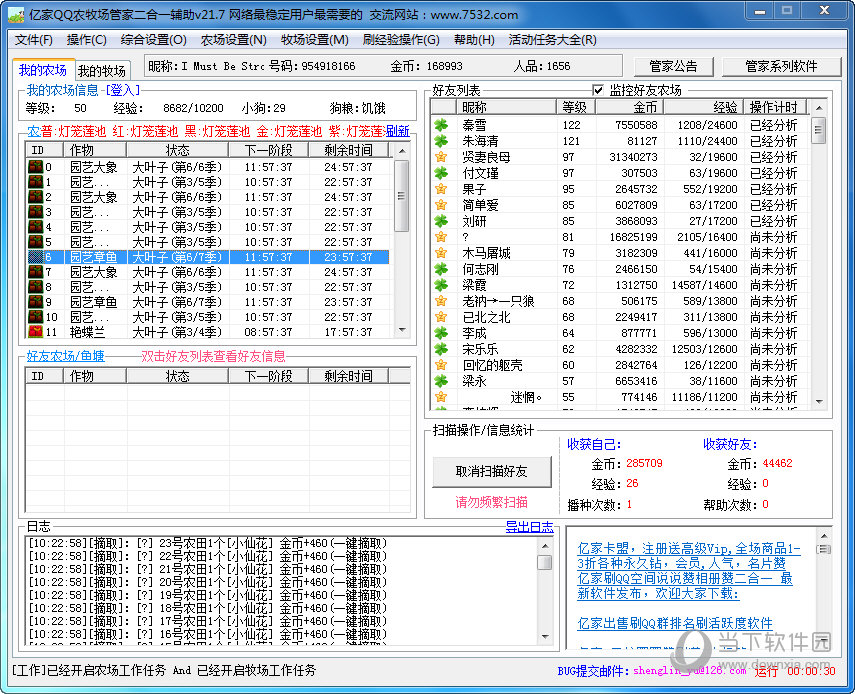
Task: Click the star icon beside friend 简单爱
Action: tap(441, 205)
